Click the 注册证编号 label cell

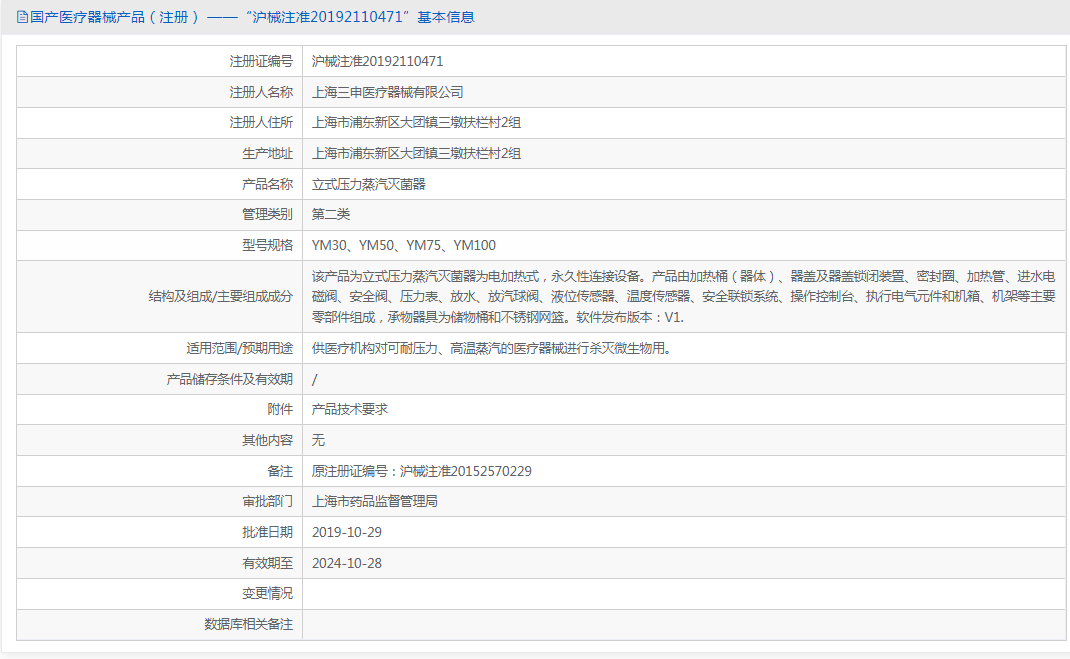[x=261, y=61]
